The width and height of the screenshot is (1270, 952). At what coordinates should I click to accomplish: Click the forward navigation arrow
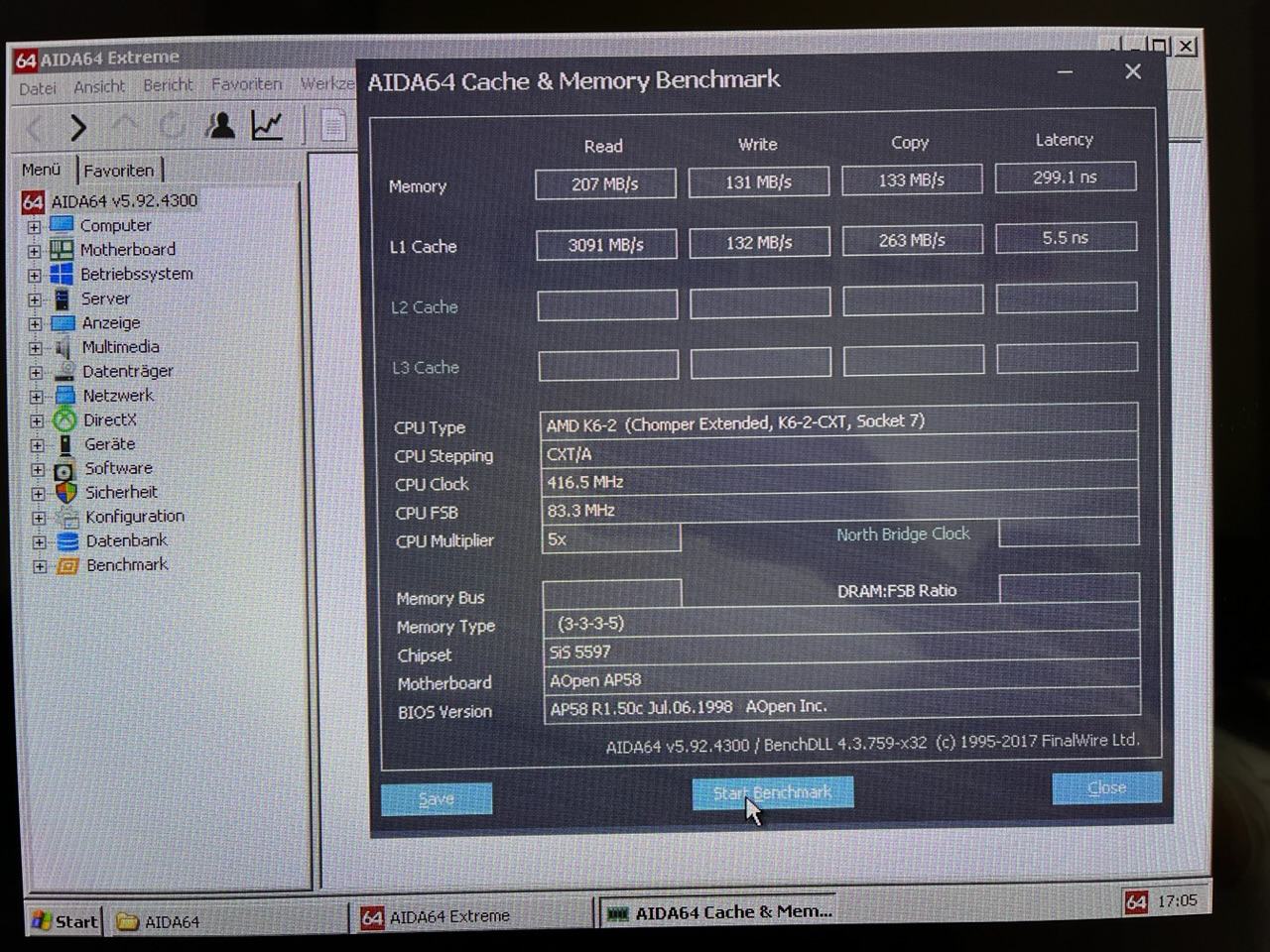(x=77, y=128)
